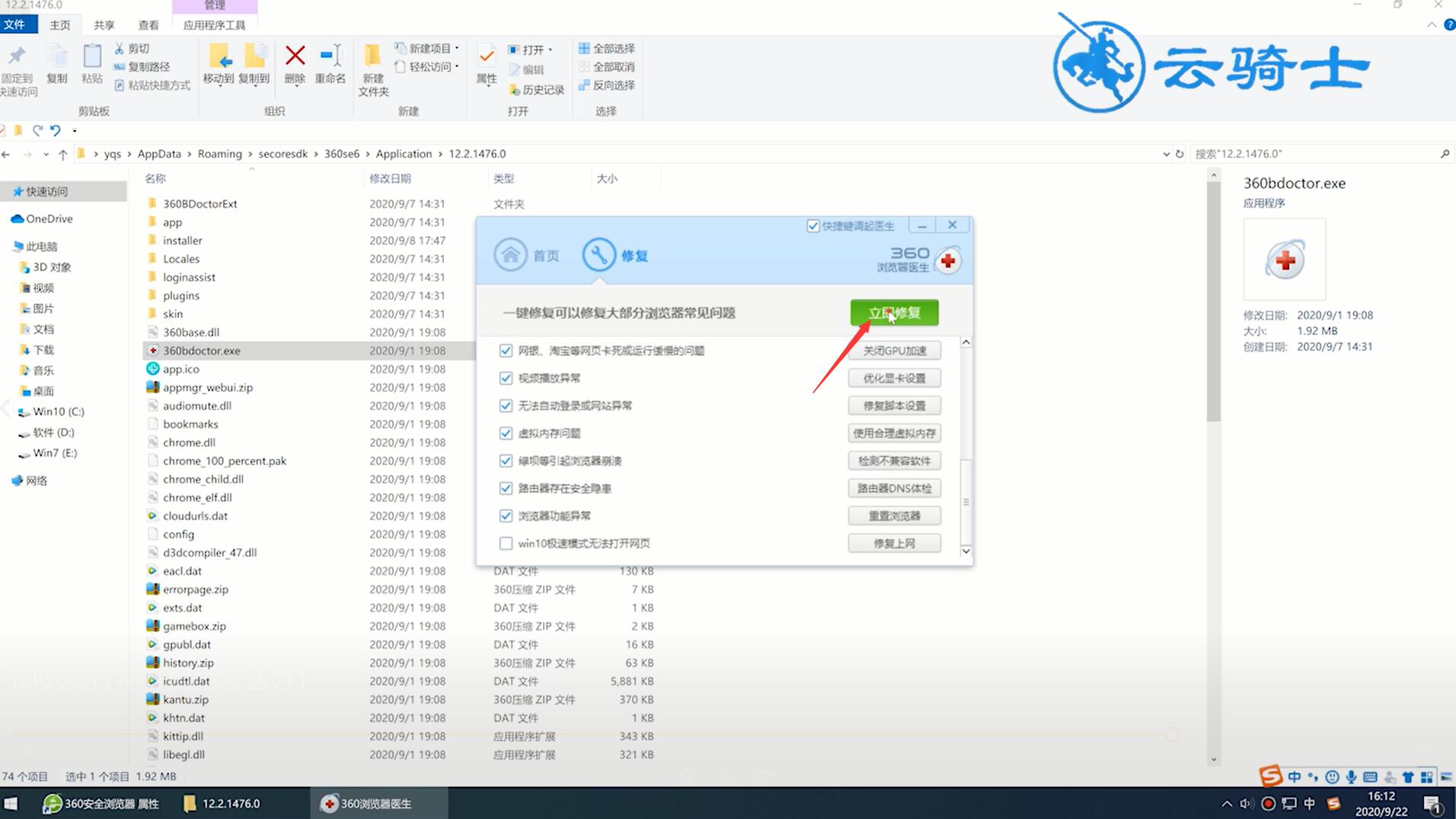Image resolution: width=1456 pixels, height=819 pixels.
Task: Click the 360 doctor list scrollbar down arrow
Action: tap(966, 551)
